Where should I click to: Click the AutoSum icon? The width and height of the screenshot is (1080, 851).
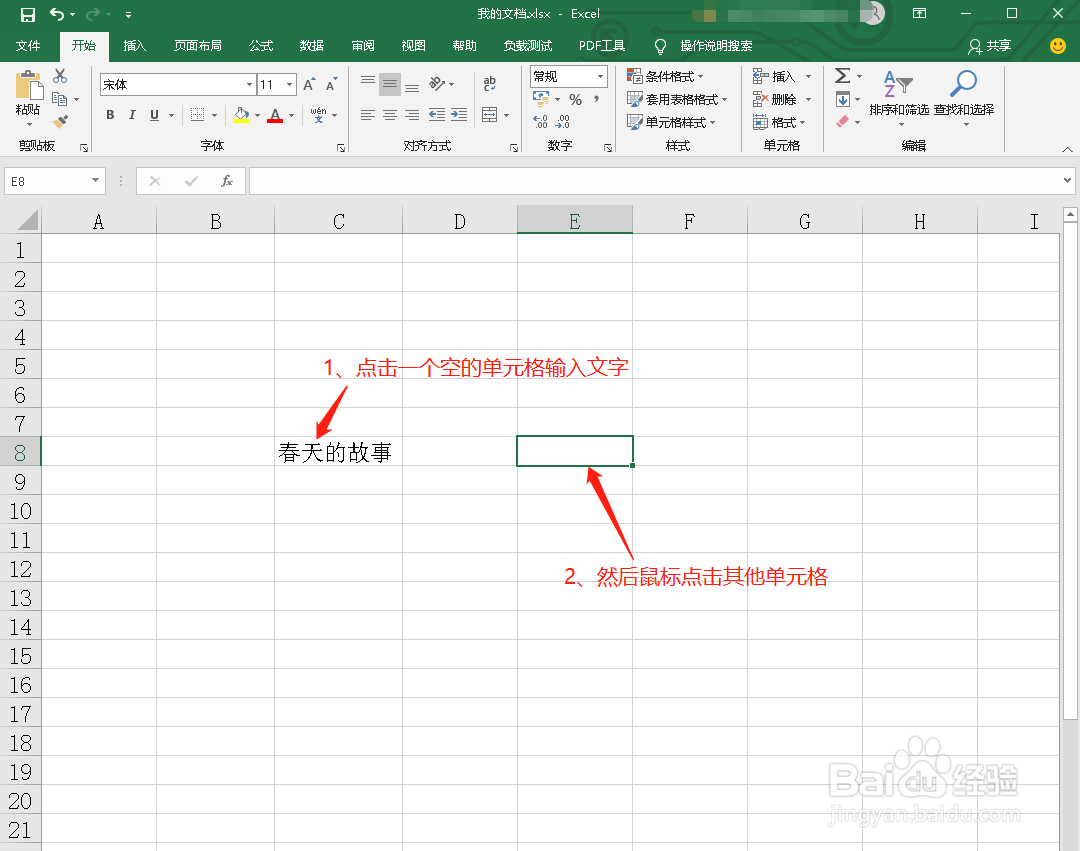click(x=843, y=75)
